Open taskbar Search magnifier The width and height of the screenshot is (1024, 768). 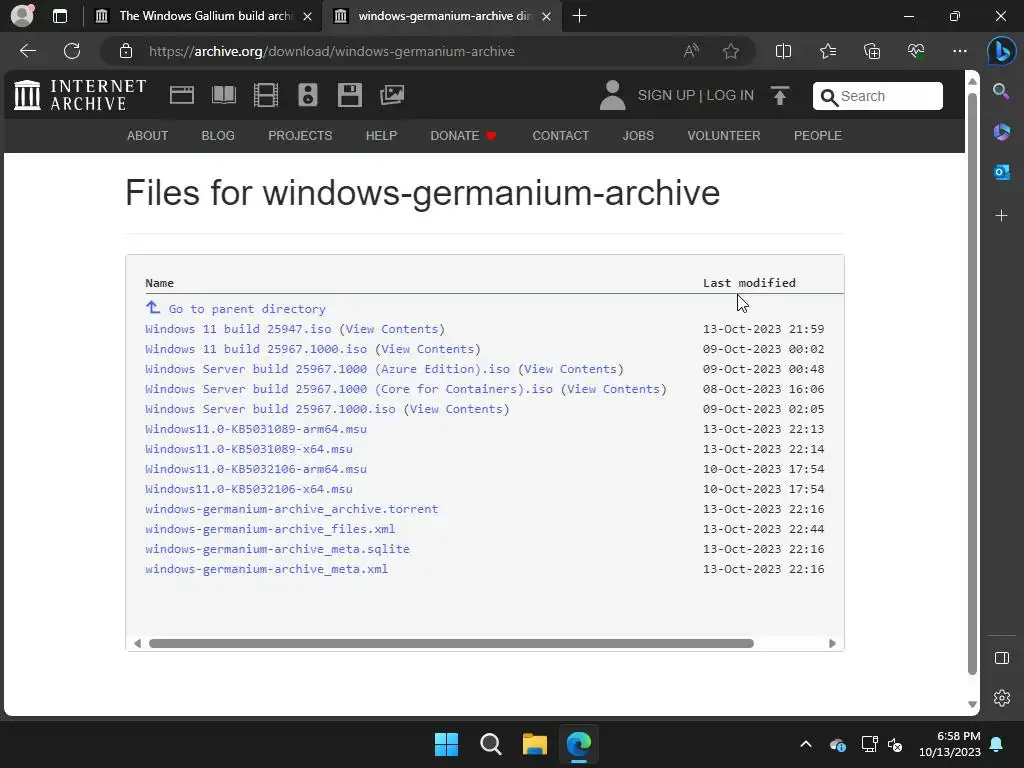point(490,744)
